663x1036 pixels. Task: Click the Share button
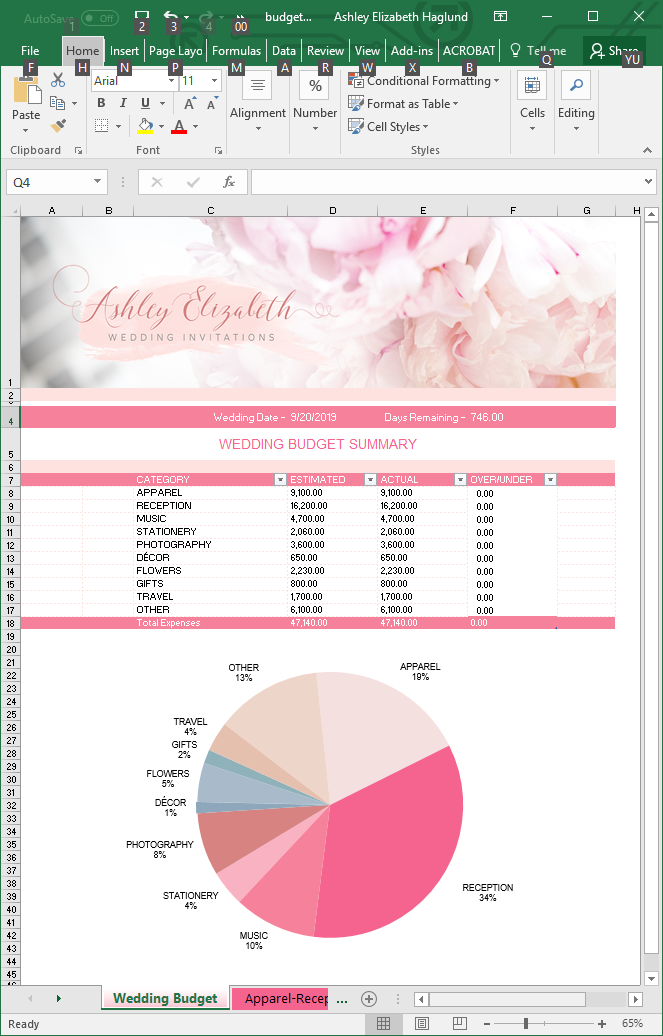614,51
